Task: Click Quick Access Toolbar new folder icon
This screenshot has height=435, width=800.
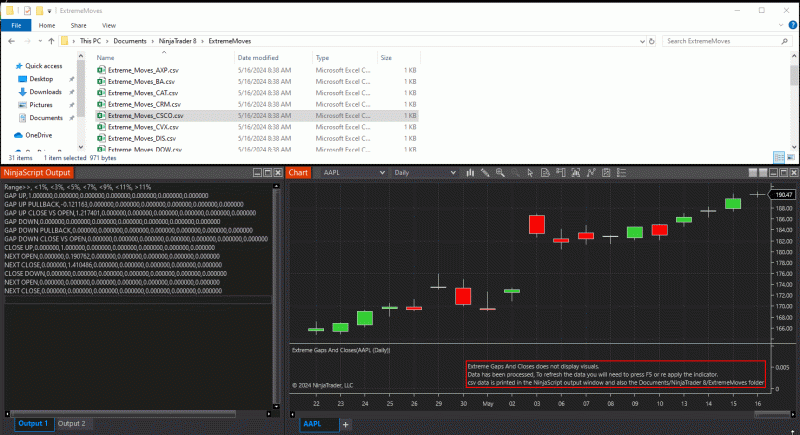Action: click(39, 10)
